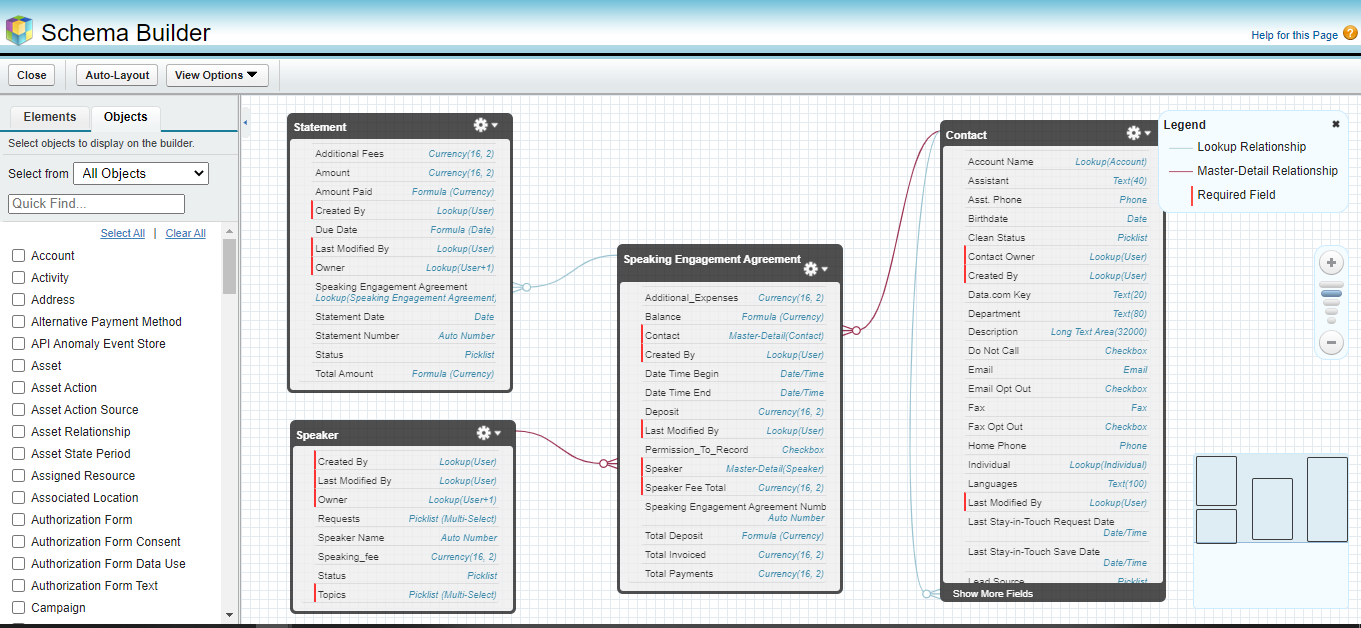
Task: Select the Additional Fees field in Statement
Action: click(404, 154)
